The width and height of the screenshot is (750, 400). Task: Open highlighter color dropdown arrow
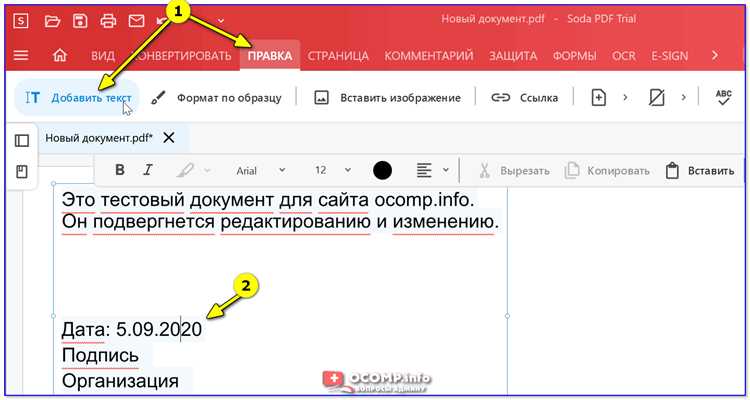tap(207, 170)
